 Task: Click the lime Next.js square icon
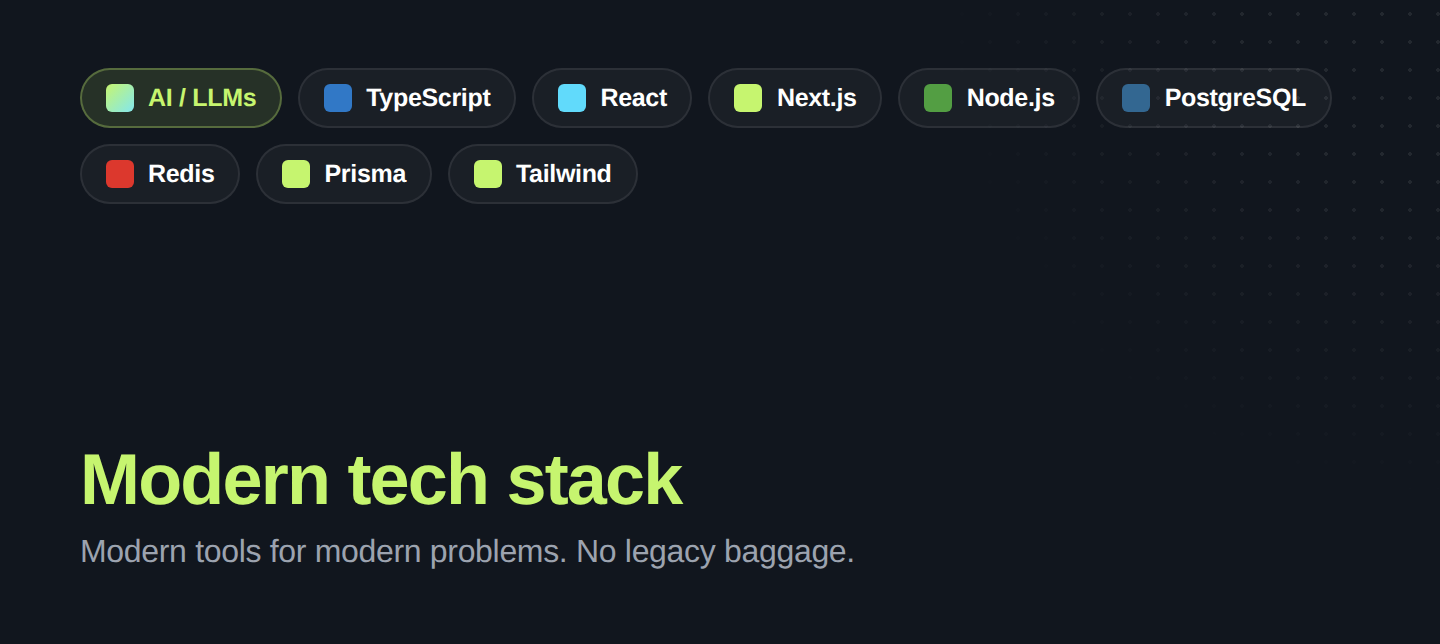click(x=748, y=98)
